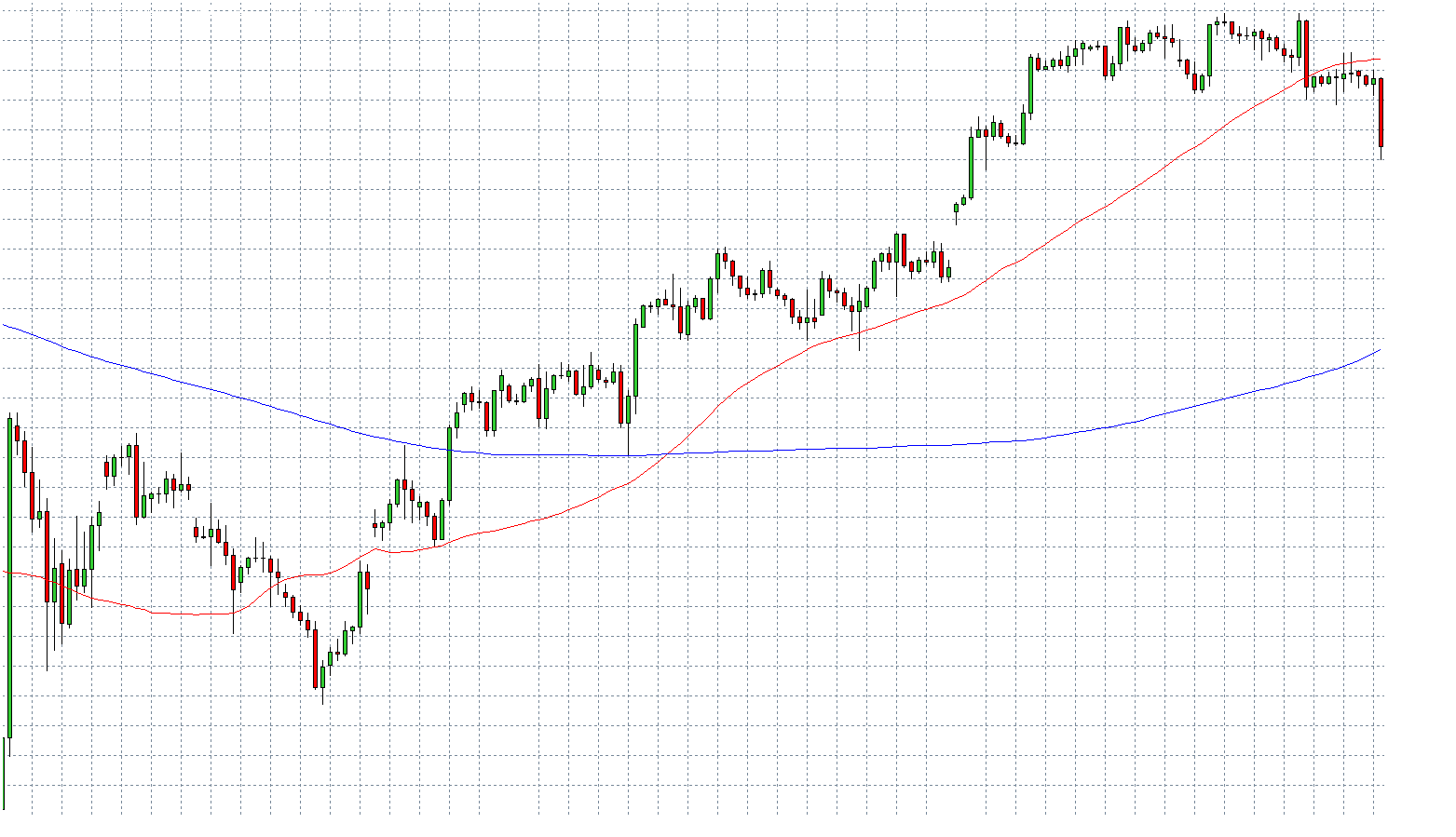Select the tall green candle just after the gap
Screen dimensions: 1456x837
point(971,168)
